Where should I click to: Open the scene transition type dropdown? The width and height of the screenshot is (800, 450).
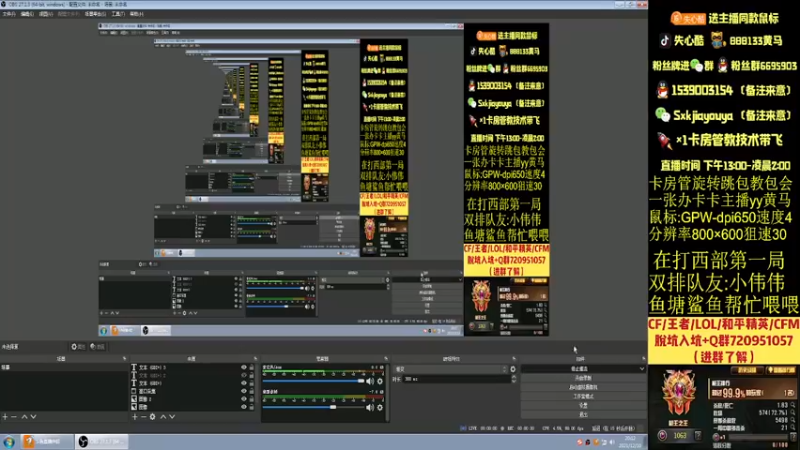[451, 369]
